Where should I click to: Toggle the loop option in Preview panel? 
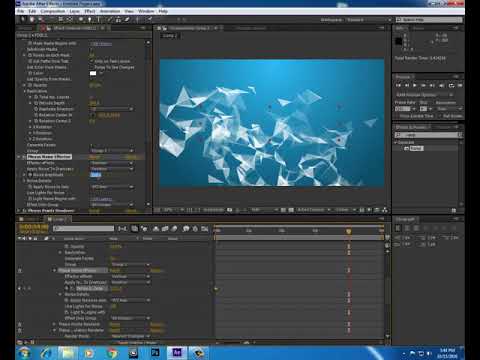(451, 86)
